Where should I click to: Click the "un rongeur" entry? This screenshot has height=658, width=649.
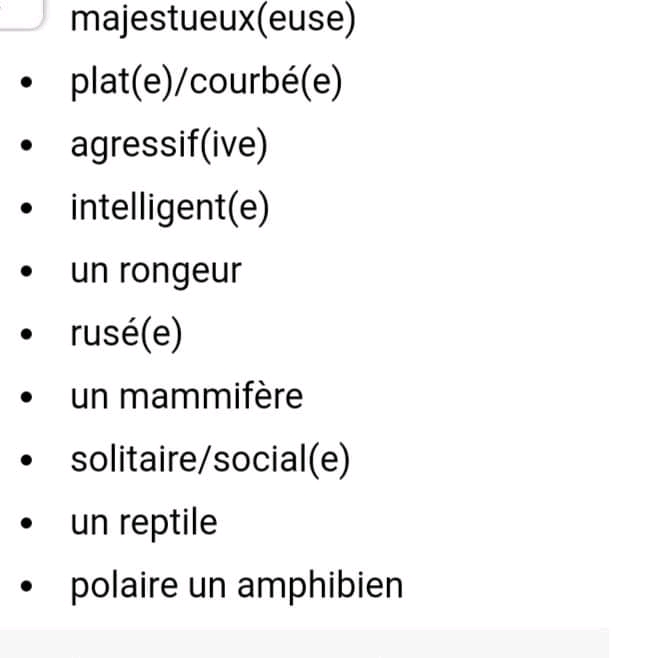pyautogui.click(x=155, y=271)
